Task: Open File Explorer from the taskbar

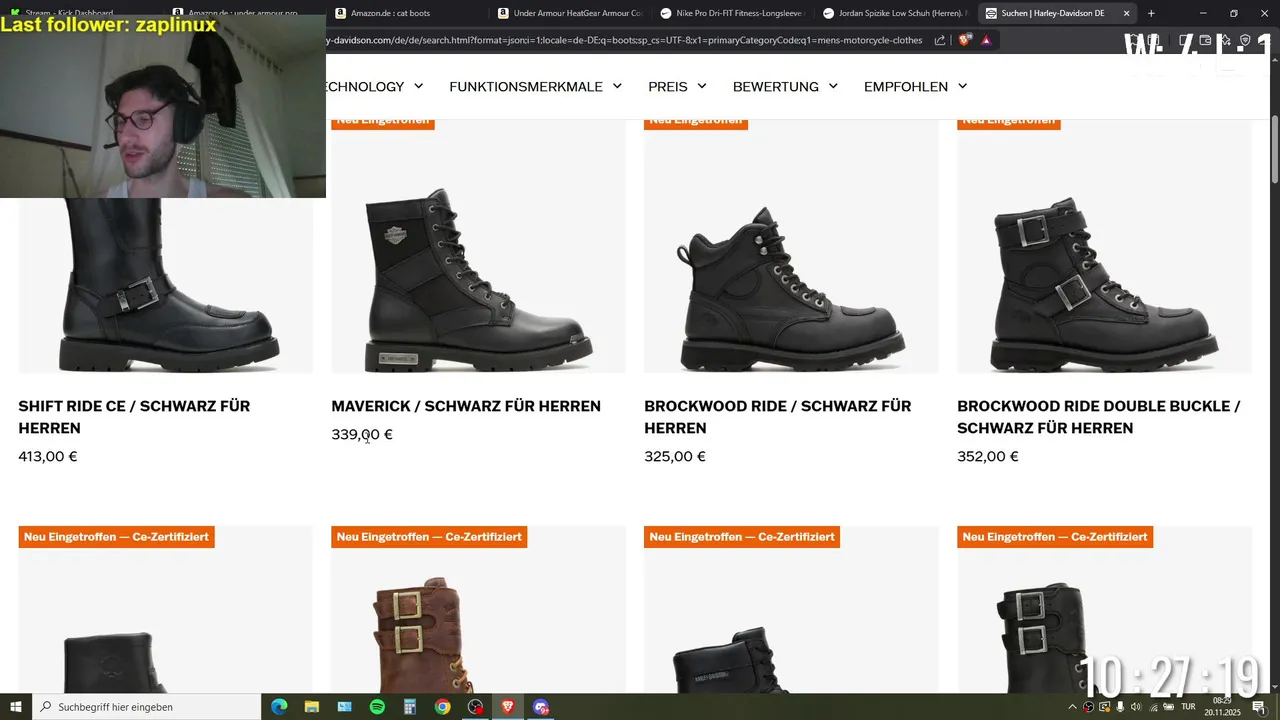Action: click(312, 707)
